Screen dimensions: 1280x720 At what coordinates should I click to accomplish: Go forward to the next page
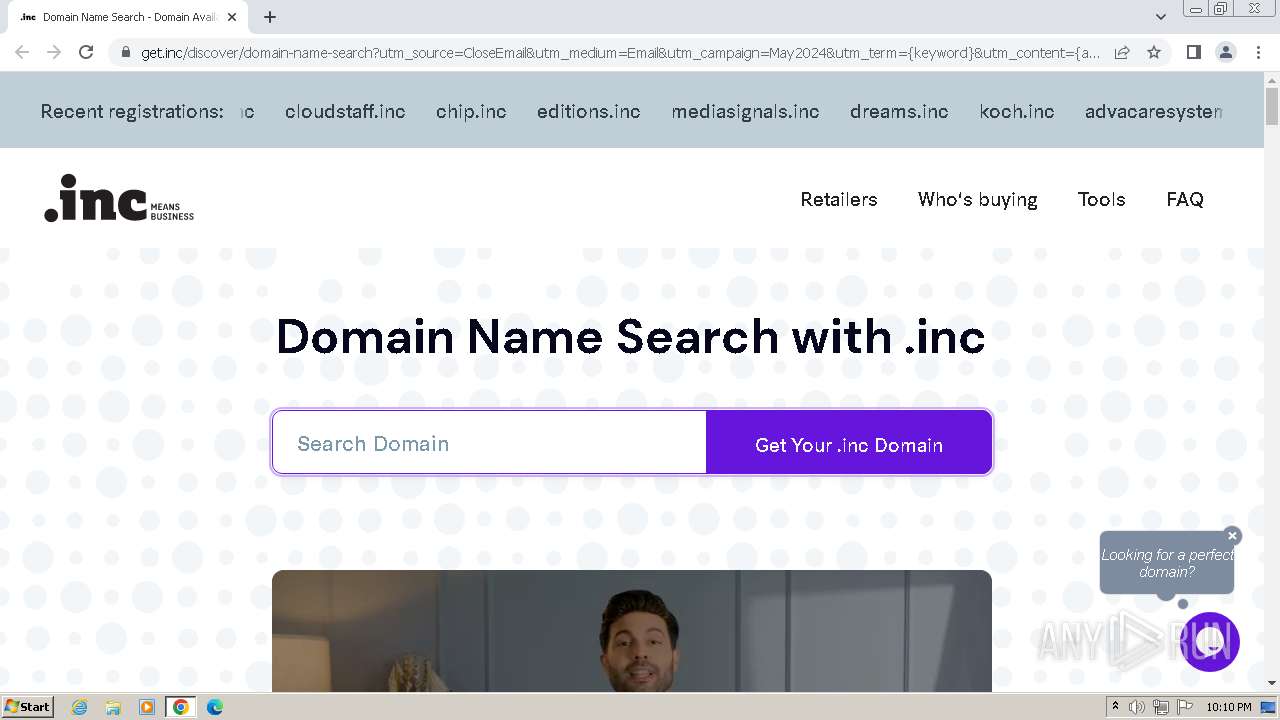54,52
